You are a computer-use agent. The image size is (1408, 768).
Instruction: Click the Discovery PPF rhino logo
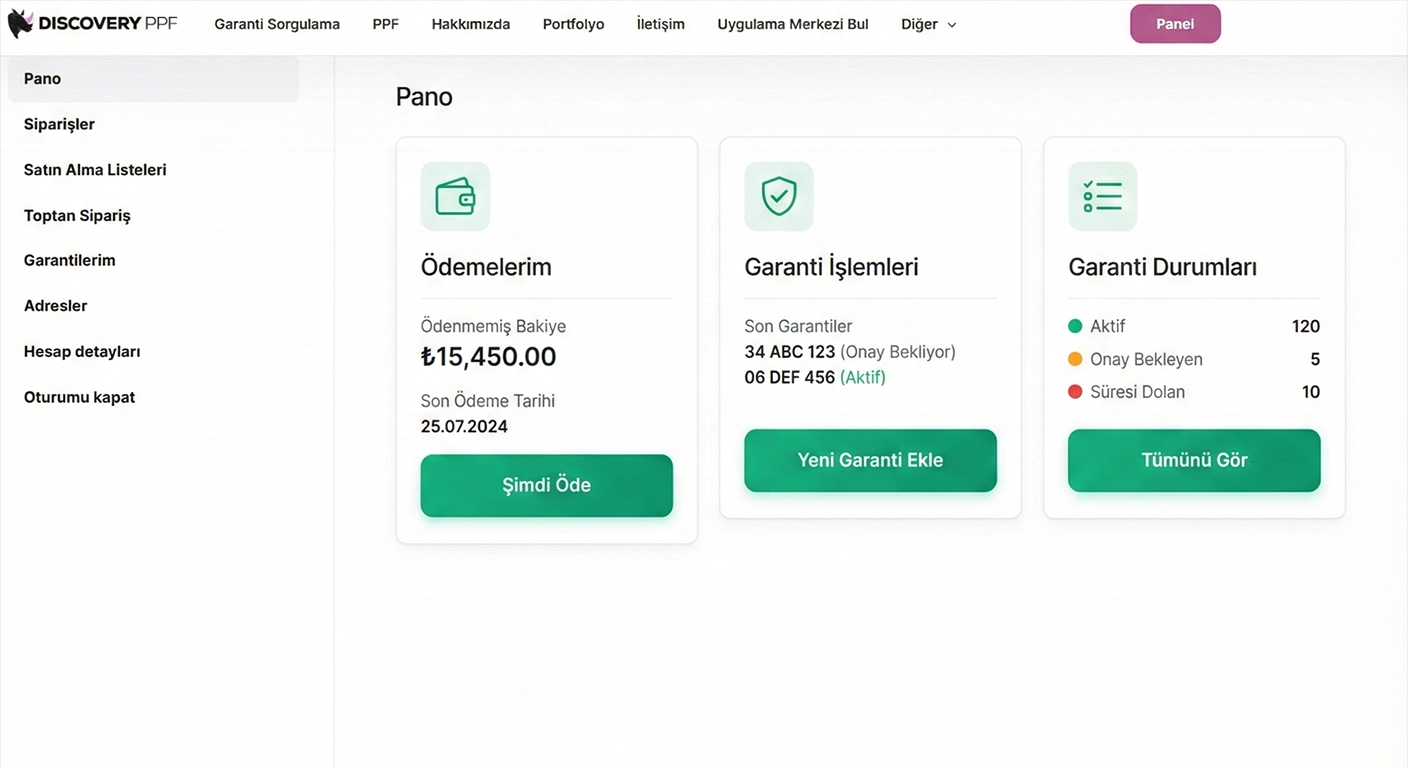point(21,23)
